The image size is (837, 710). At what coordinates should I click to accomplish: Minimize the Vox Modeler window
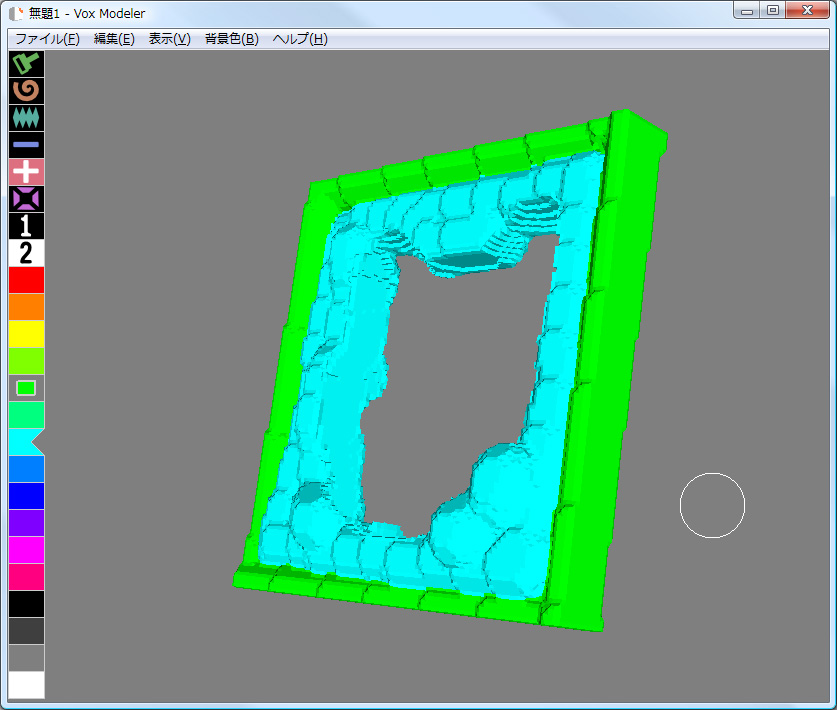click(x=747, y=11)
